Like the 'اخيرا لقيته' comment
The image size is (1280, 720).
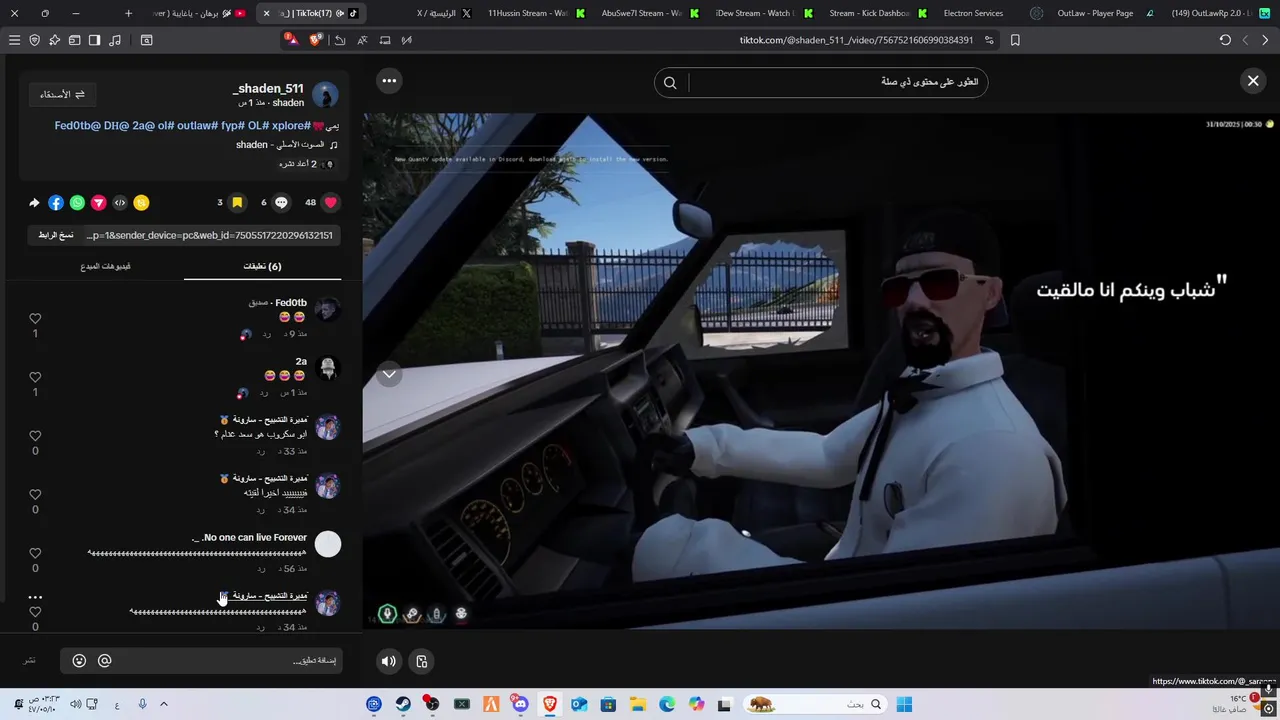coord(35,495)
